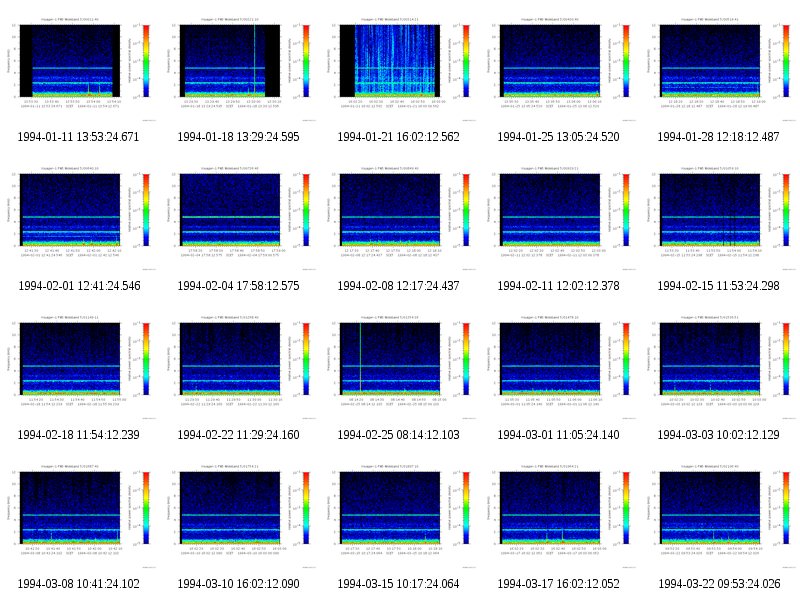Click the caption text 1994-02-15 11:53:24.298
Image resolution: width=800 pixels, height=596 pixels.
(718, 286)
